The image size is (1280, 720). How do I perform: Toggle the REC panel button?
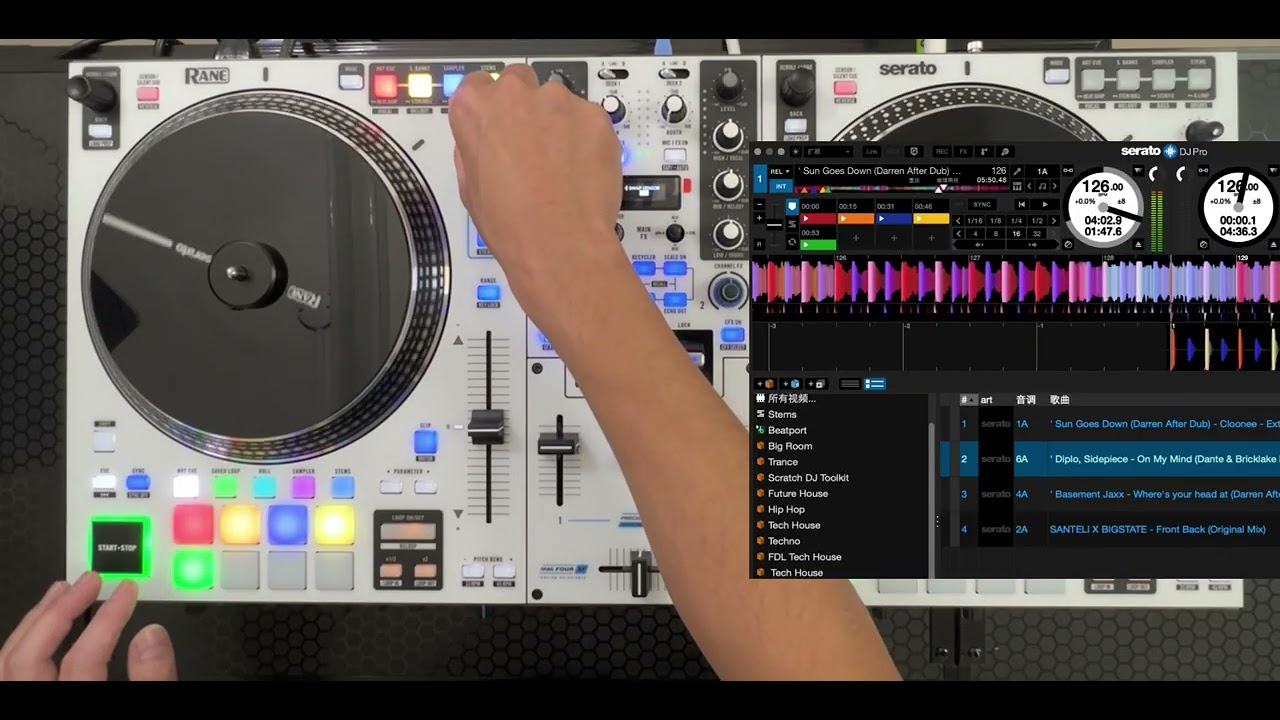pyautogui.click(x=942, y=152)
